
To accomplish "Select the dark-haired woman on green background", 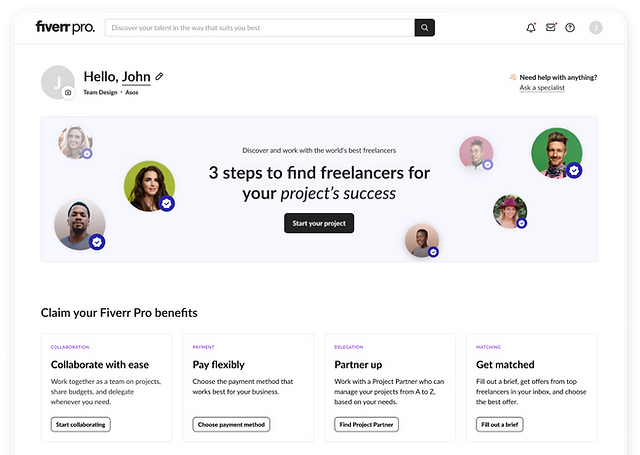I will tap(149, 186).
